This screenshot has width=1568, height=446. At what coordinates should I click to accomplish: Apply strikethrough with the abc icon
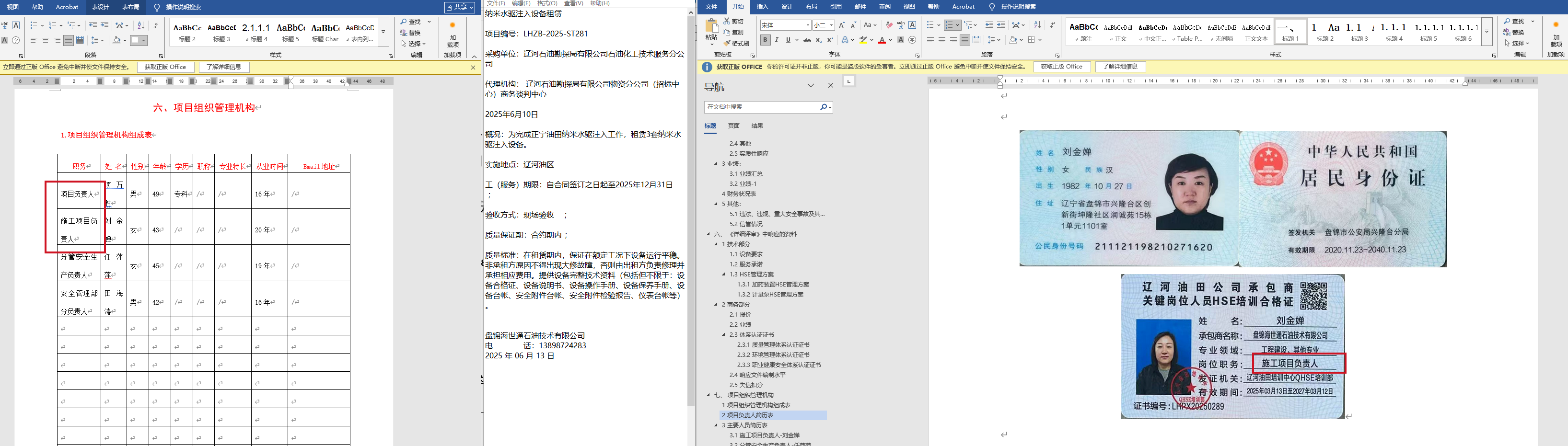pos(807,40)
